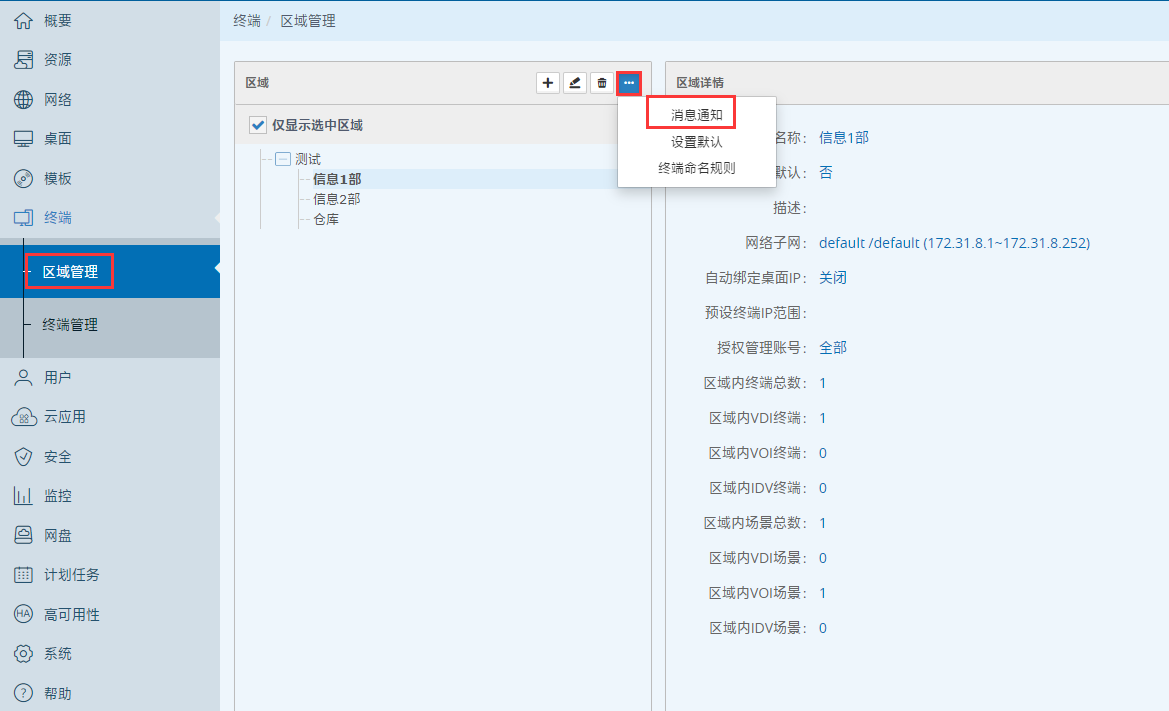The height and width of the screenshot is (711, 1169).
Task: Open the 云应用 cloud icon in sidebar
Action: (x=24, y=417)
